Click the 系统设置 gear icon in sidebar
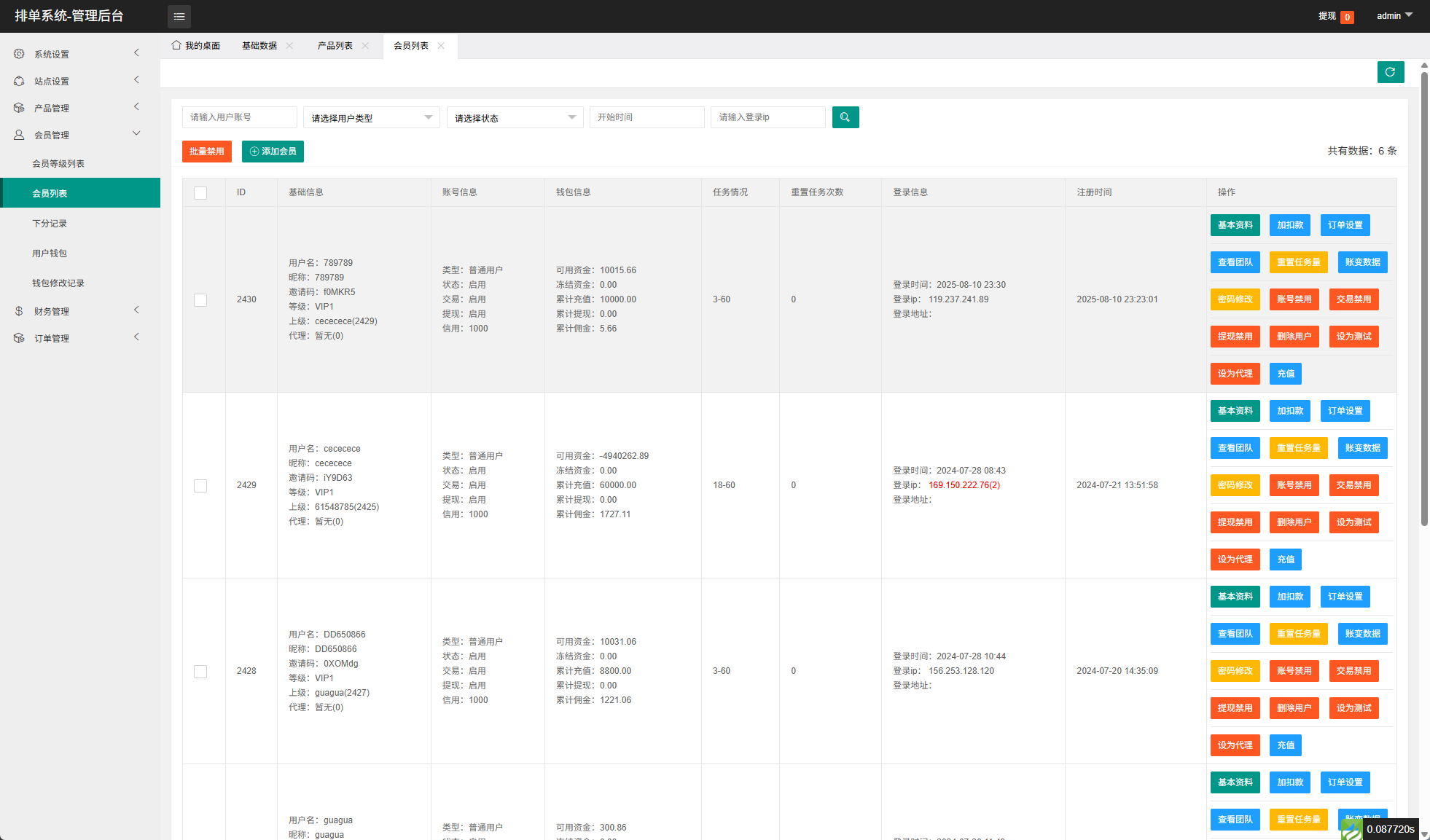This screenshot has width=1430, height=840. point(19,54)
